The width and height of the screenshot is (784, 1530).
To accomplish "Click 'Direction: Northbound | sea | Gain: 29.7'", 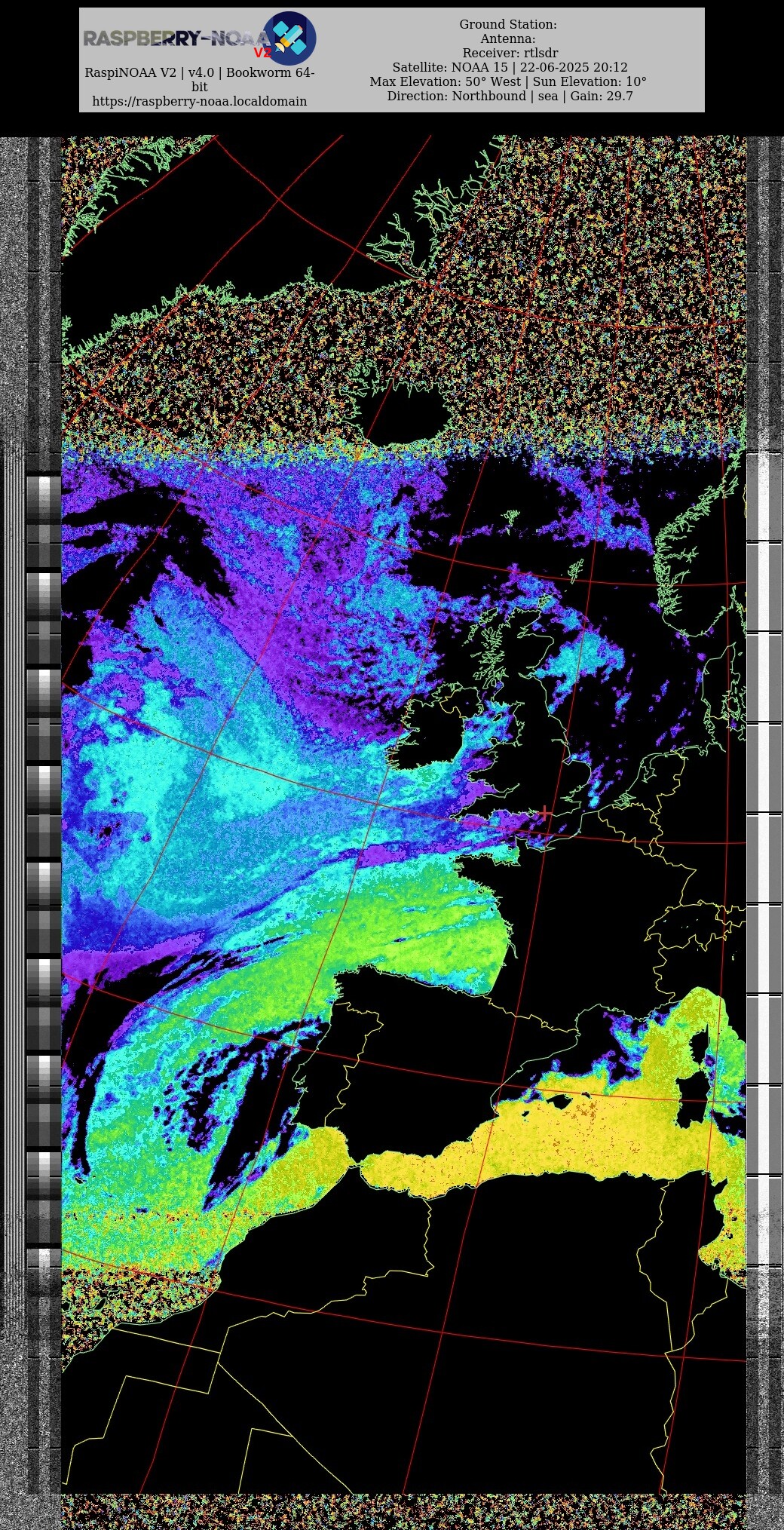I will [x=510, y=96].
